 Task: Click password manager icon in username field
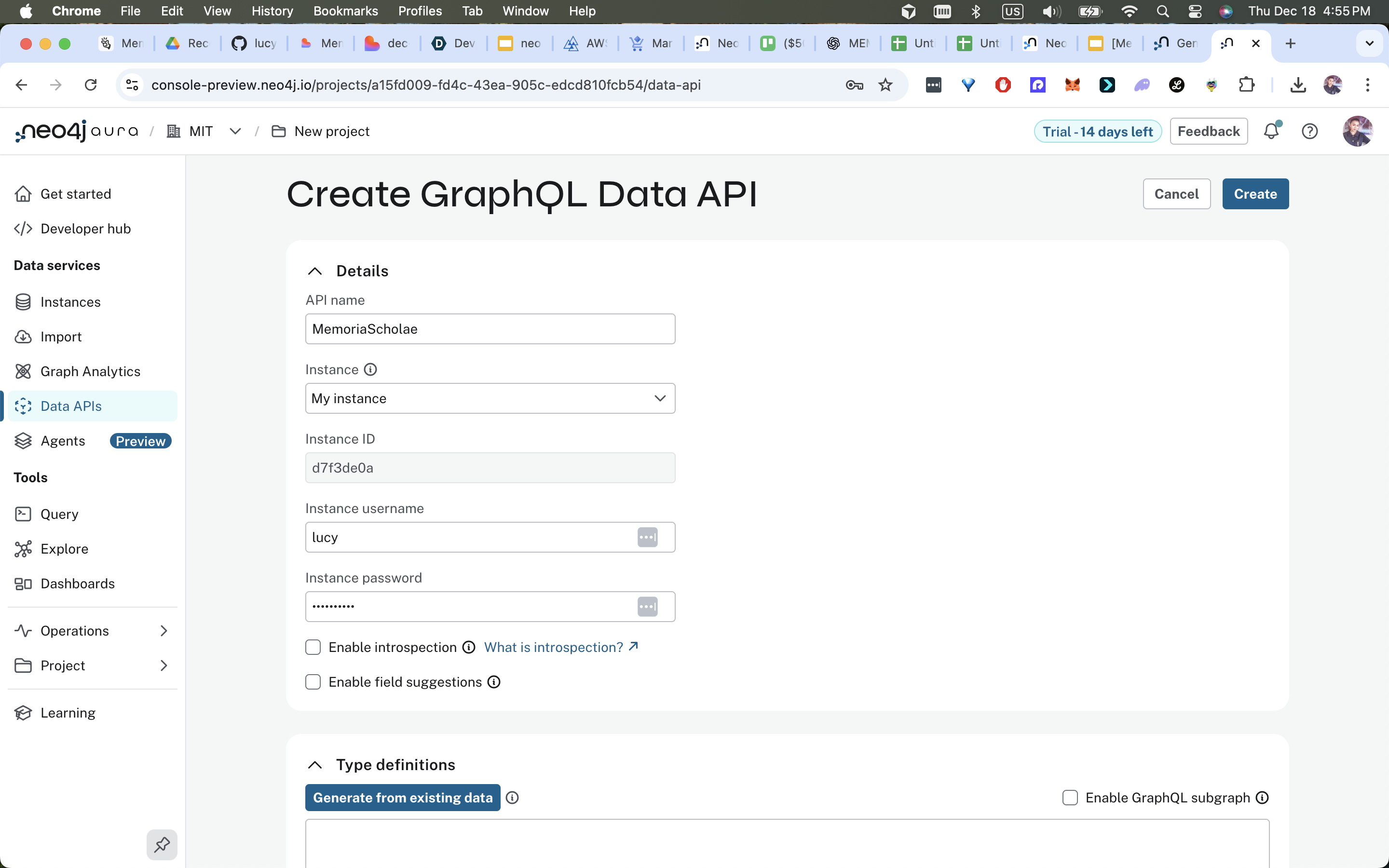[647, 537]
